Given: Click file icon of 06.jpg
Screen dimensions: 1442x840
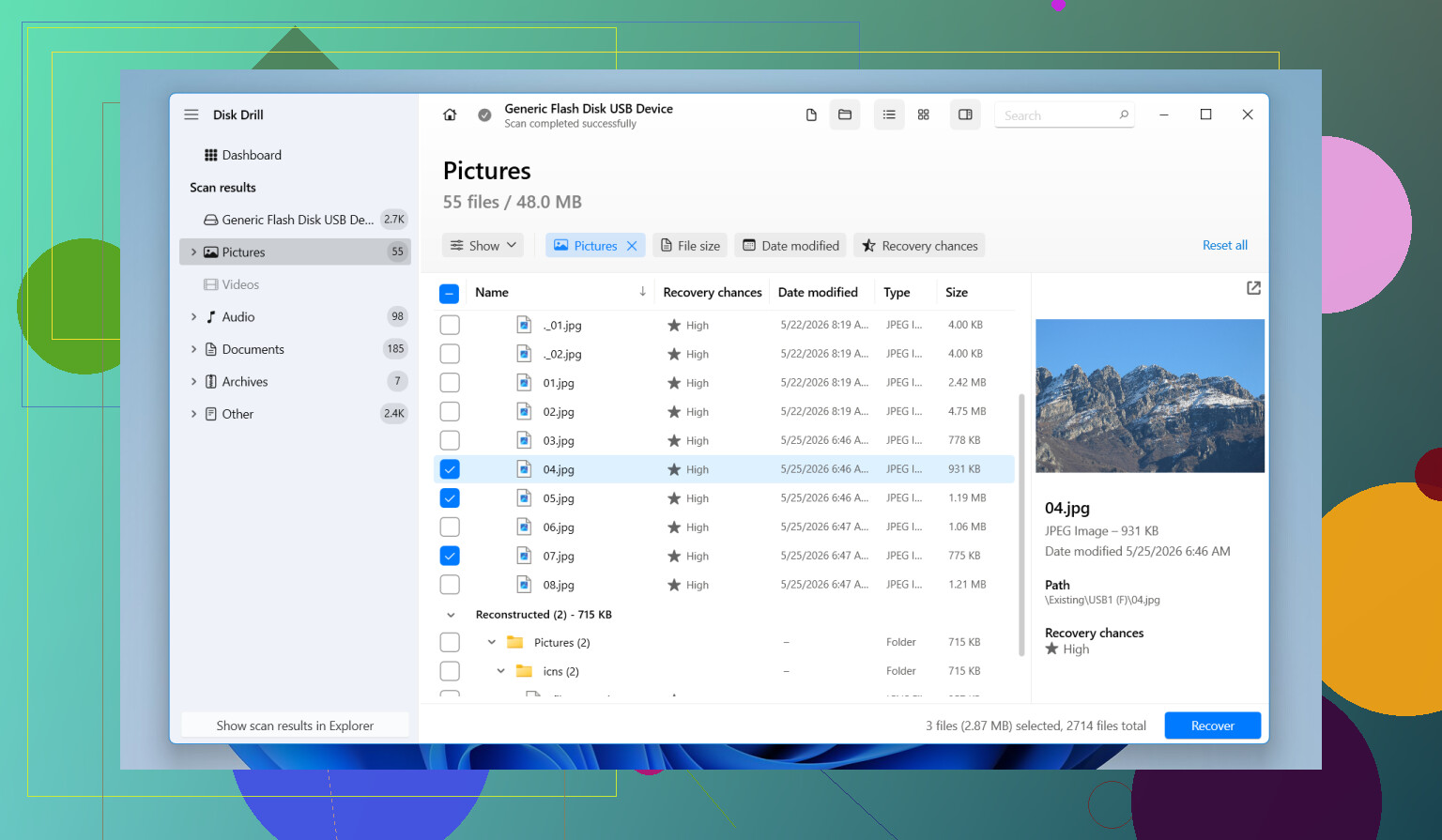Looking at the screenshot, I should 524,527.
